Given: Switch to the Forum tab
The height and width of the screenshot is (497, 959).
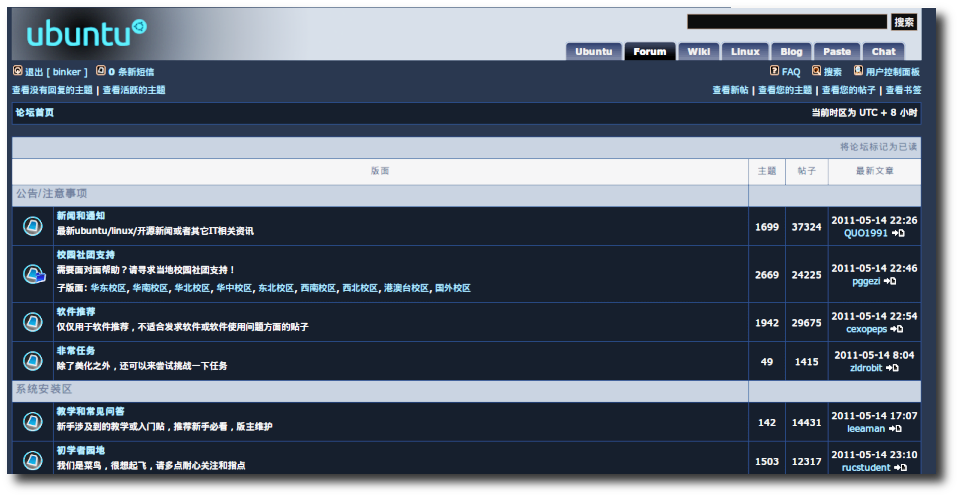Looking at the screenshot, I should 650,51.
